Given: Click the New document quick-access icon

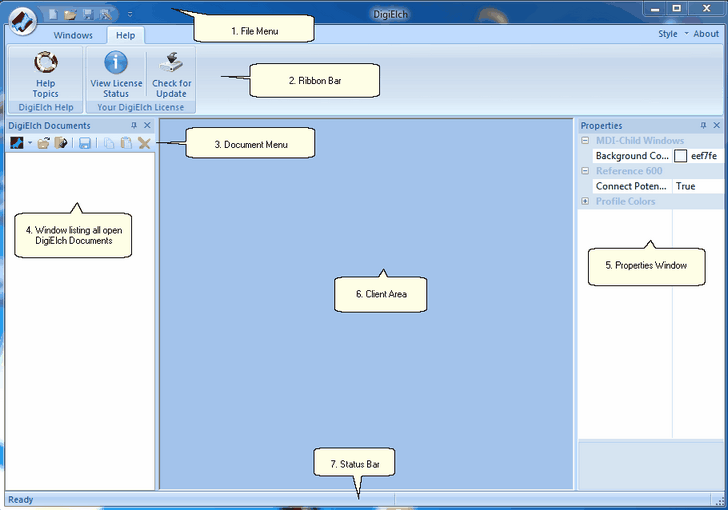Looking at the screenshot, I should click(53, 14).
